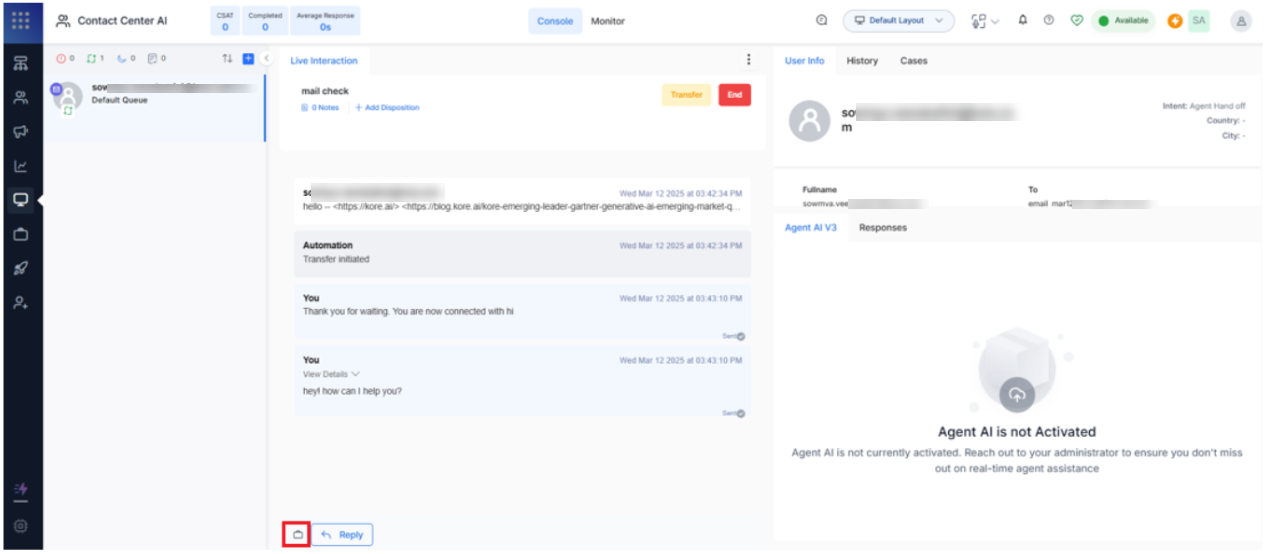Click the briefcase icon beside Reply

point(297,535)
